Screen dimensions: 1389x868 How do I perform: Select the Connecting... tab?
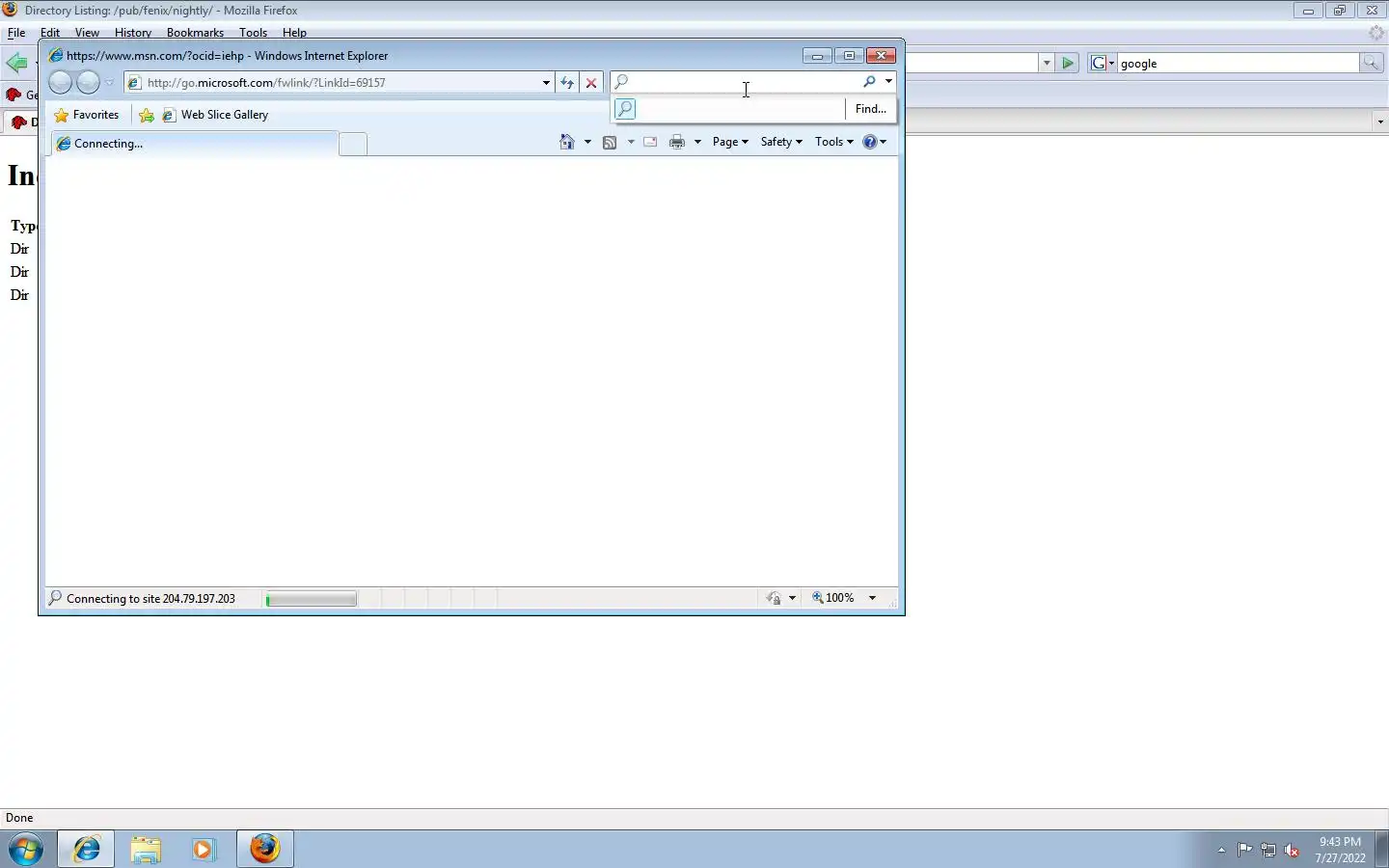(193, 144)
